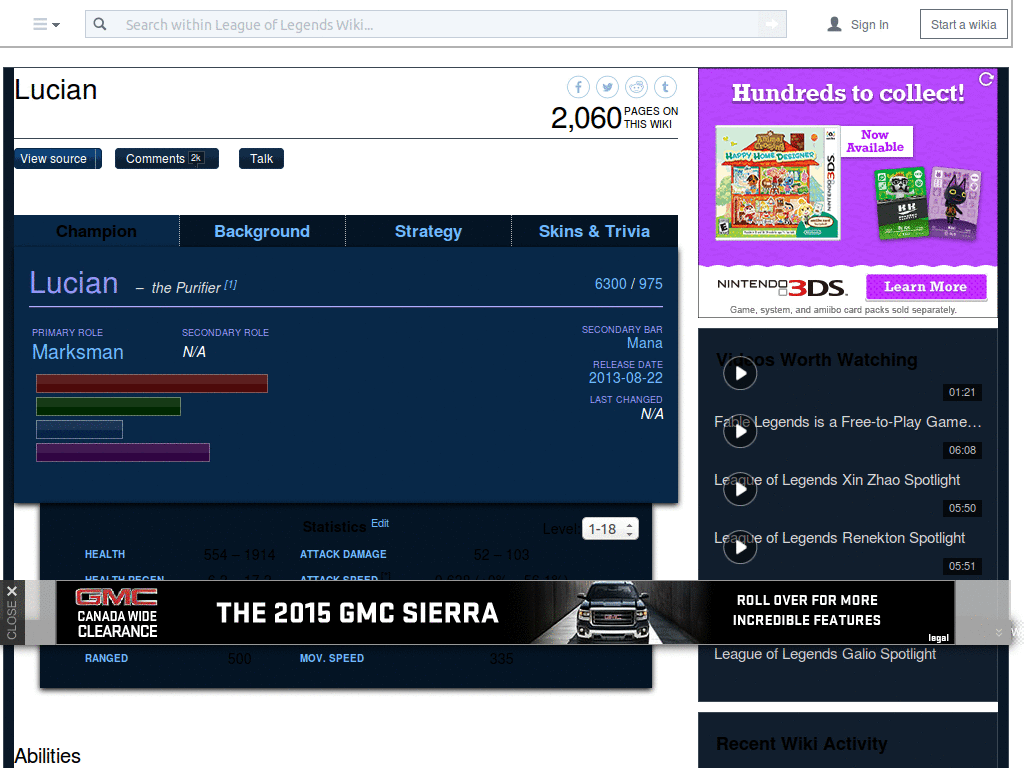Click the GMC Sierra banner advertisement
The width and height of the screenshot is (1024, 768).
click(x=505, y=613)
